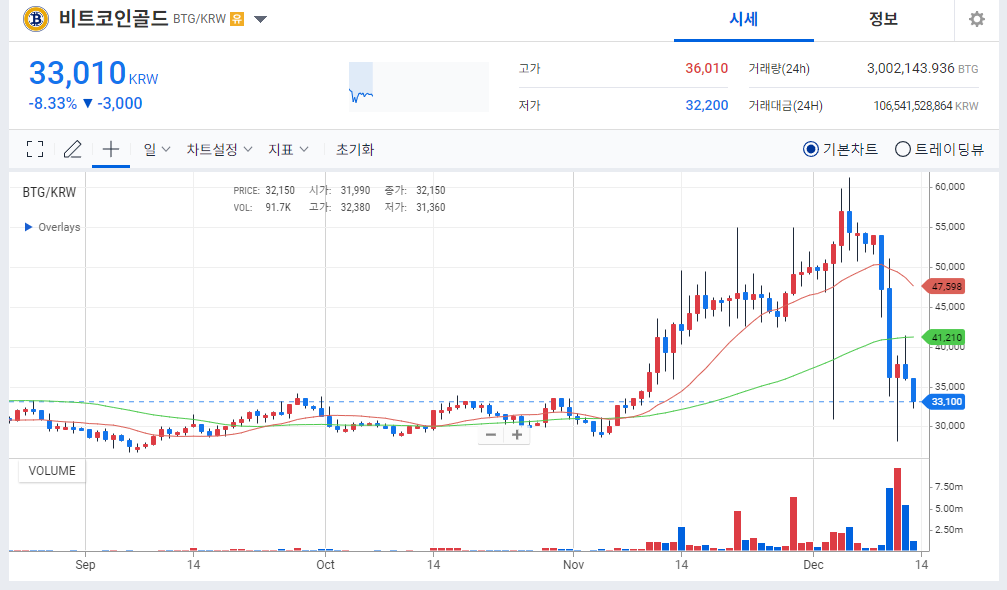Toggle fullscreen chart icon
Viewport: 1007px width, 590px height.
pyautogui.click(x=35, y=149)
